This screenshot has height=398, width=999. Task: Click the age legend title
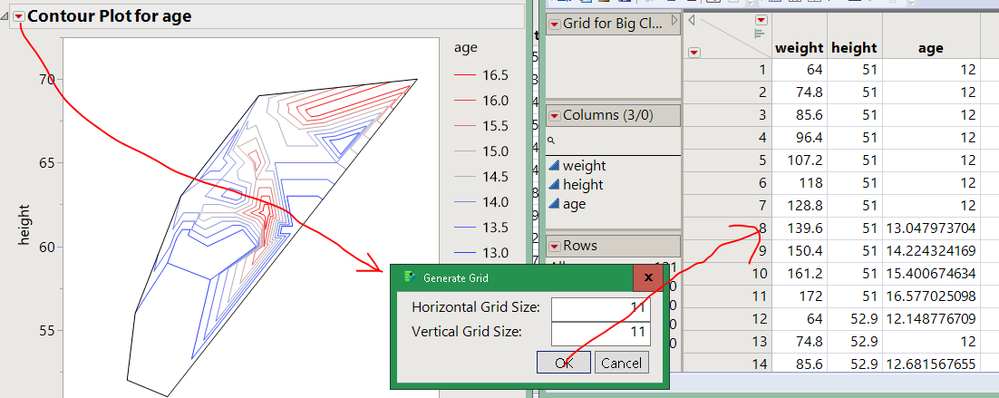(x=465, y=48)
